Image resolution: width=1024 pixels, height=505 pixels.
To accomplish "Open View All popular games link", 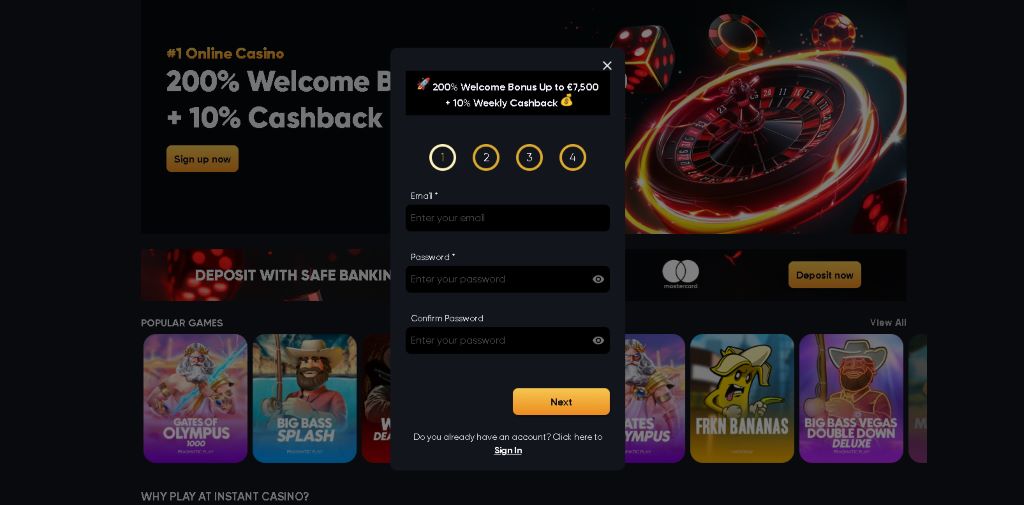I will [x=888, y=323].
